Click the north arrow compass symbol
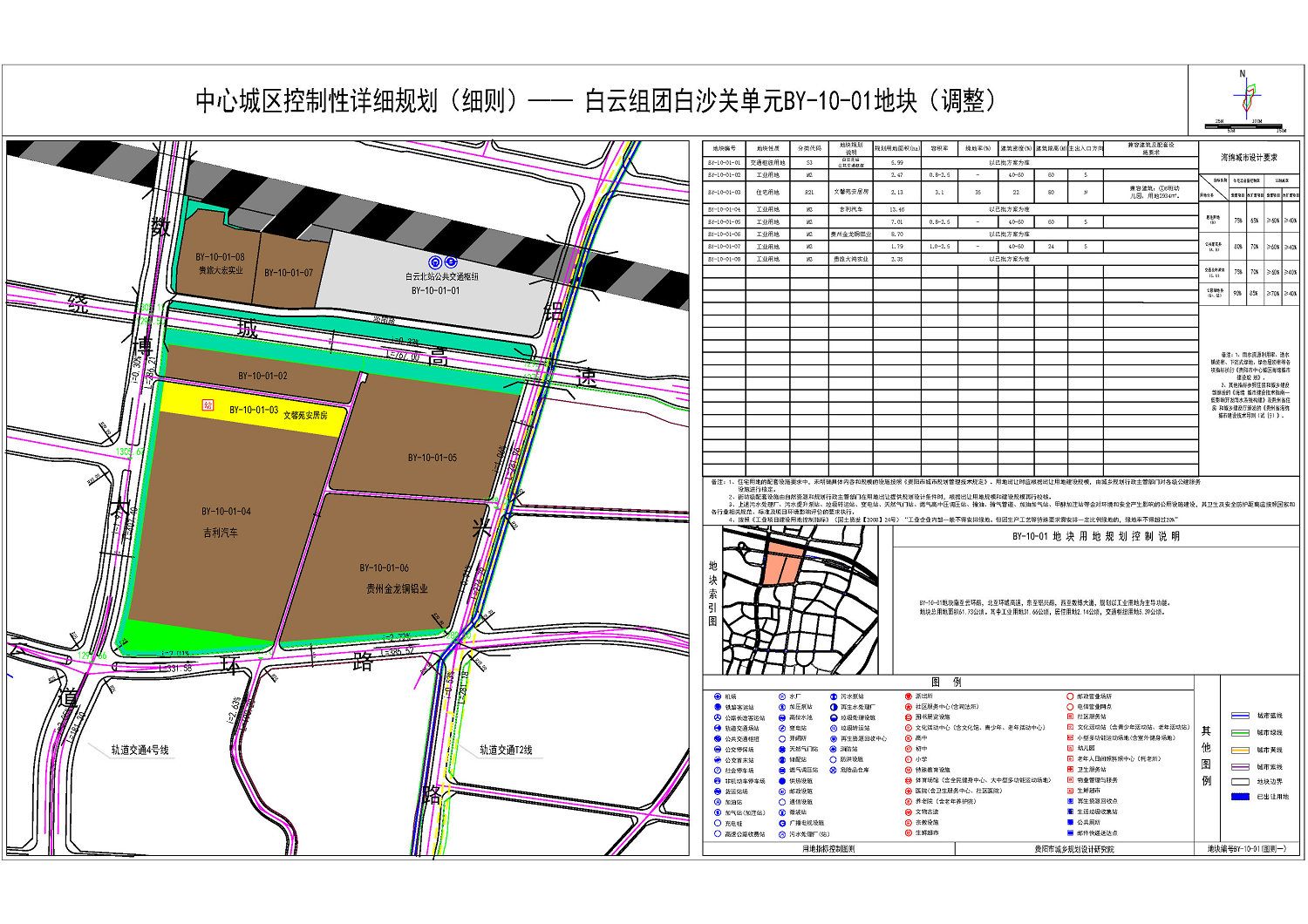This screenshot has width=1308, height=924. (1248, 98)
